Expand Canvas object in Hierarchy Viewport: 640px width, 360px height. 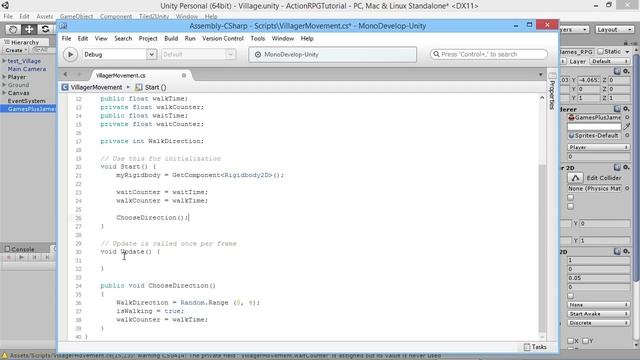(4, 93)
